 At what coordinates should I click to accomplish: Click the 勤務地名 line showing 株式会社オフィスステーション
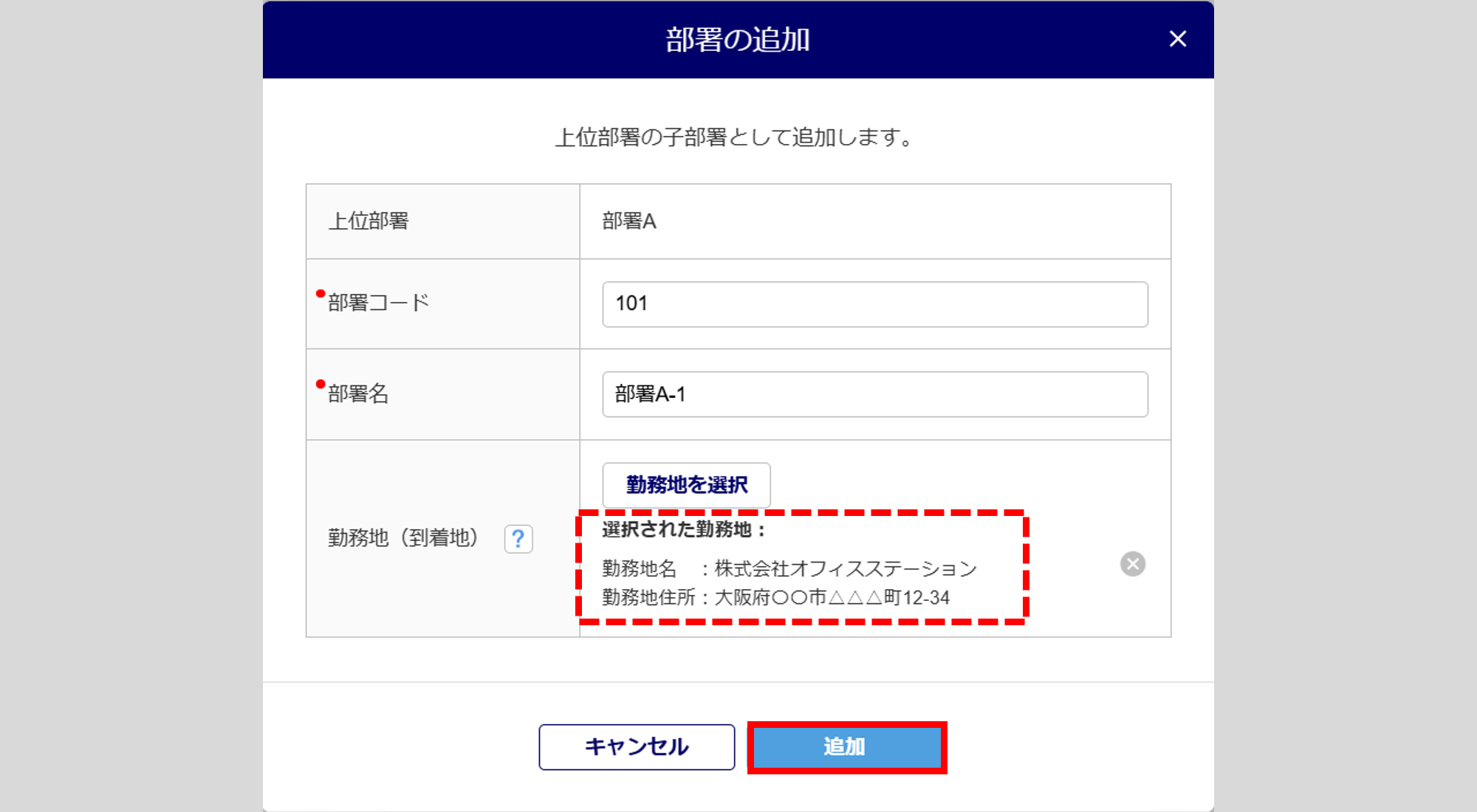789,569
